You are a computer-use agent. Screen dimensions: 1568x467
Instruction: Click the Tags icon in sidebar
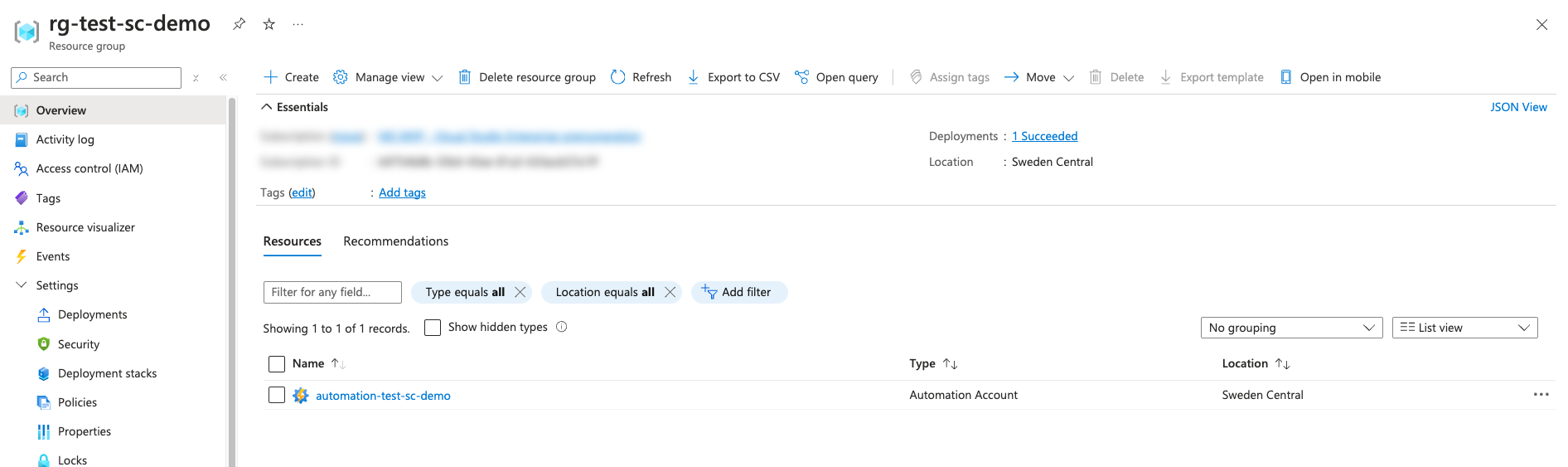click(22, 198)
